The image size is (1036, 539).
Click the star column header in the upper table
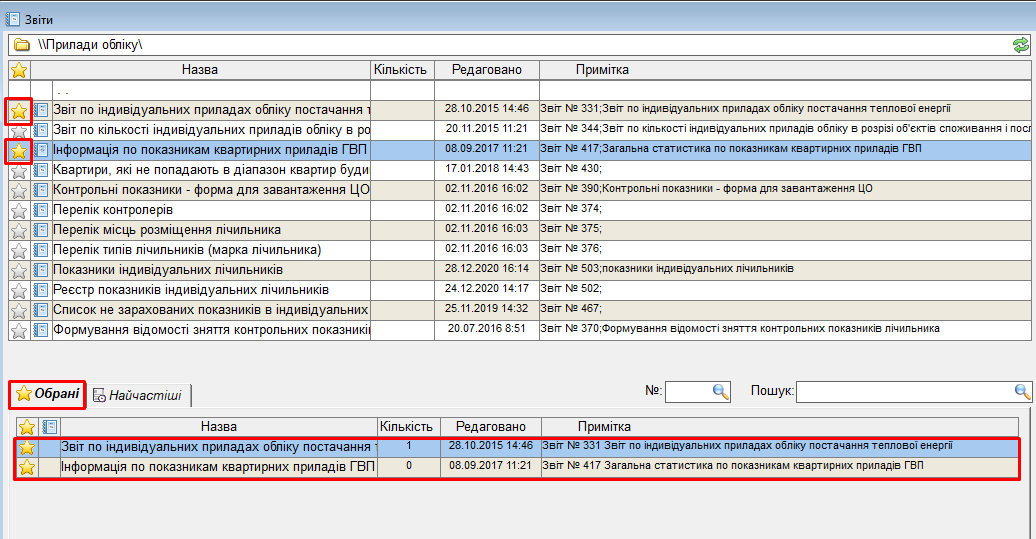[x=19, y=70]
